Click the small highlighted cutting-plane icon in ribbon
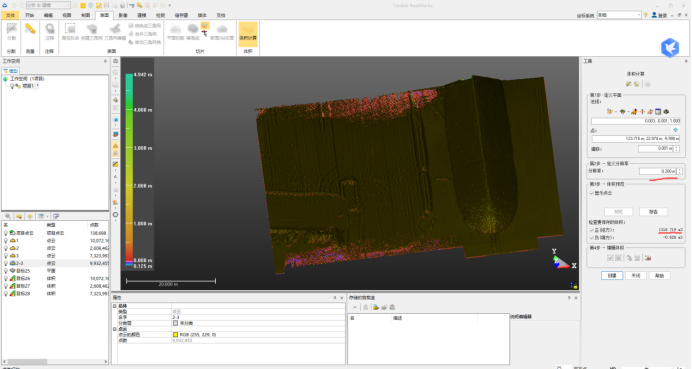This screenshot has height=369, width=692. pos(205,26)
